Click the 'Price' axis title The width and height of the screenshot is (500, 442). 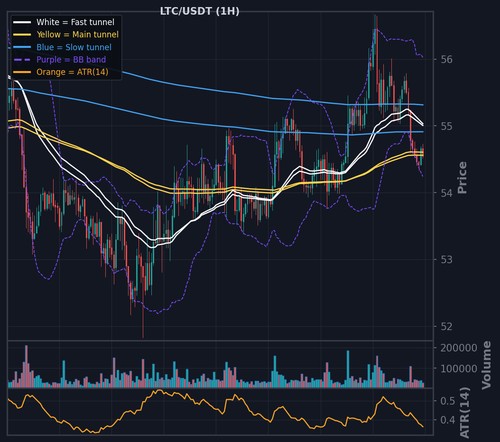pos(463,177)
